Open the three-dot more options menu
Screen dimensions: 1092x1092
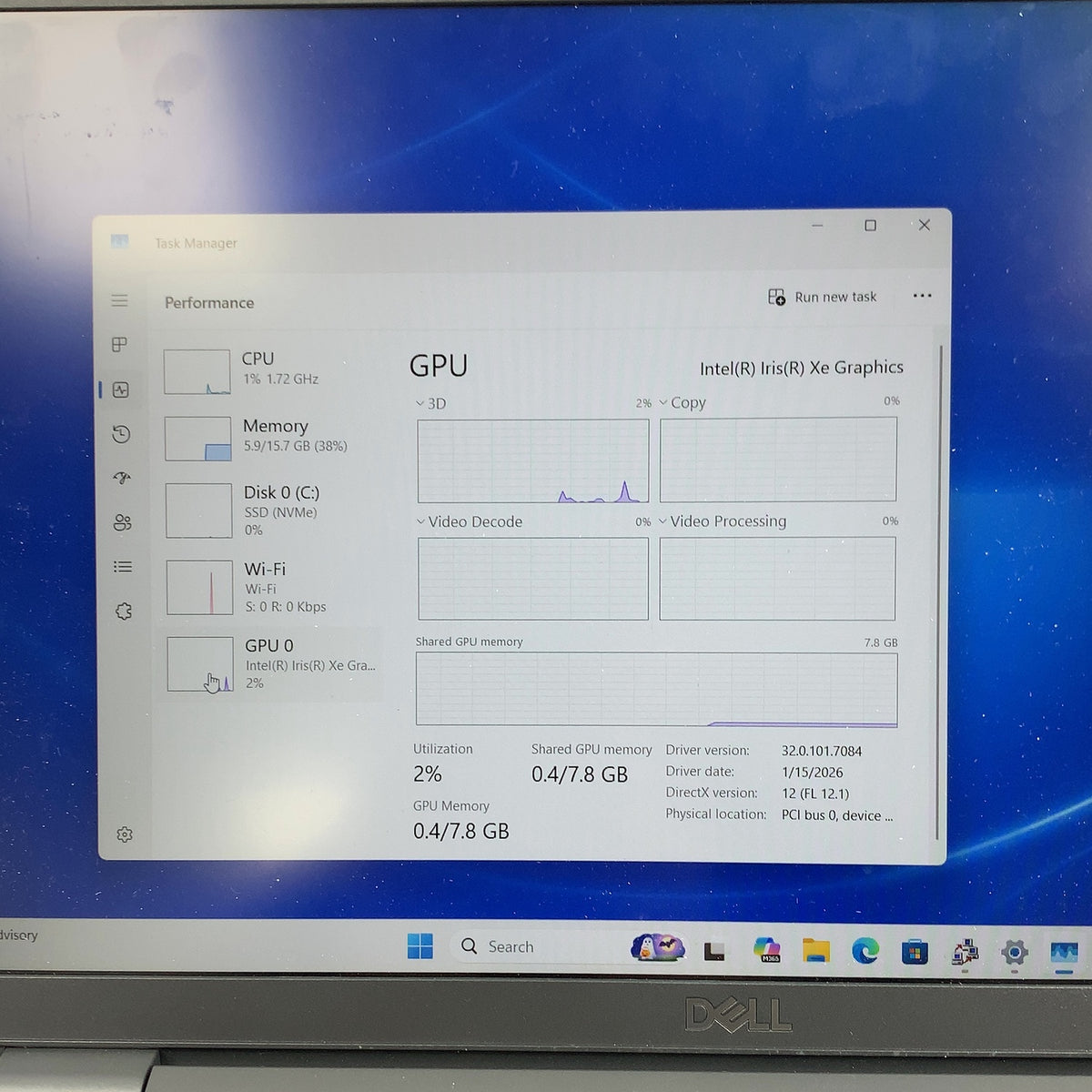click(922, 296)
